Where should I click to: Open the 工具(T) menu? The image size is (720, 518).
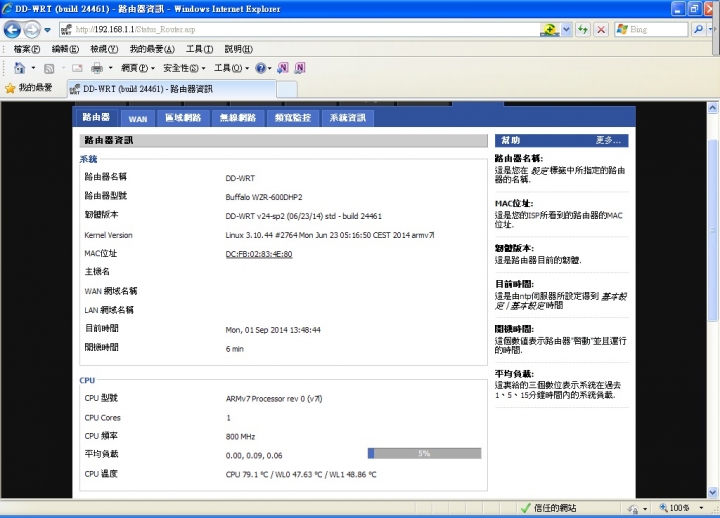(x=199, y=49)
